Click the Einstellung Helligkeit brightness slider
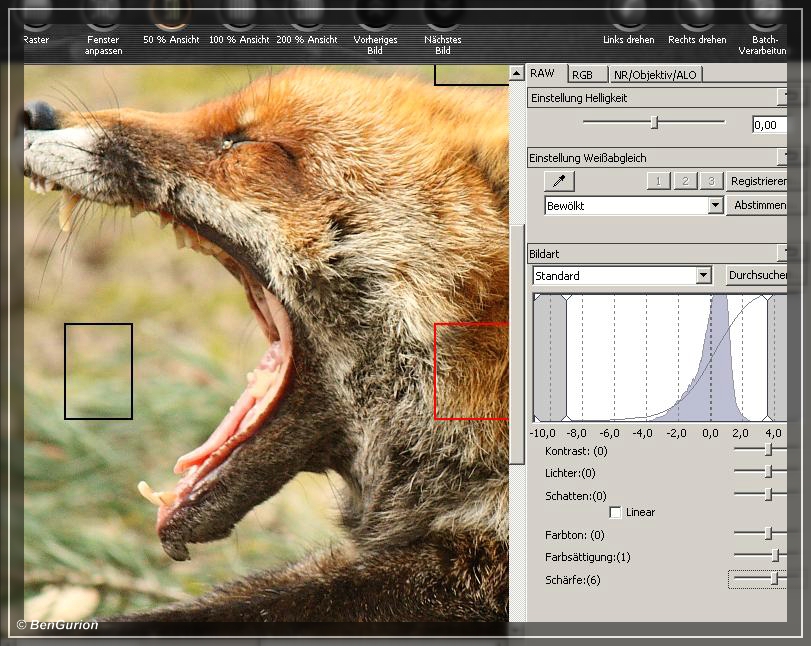The width and height of the screenshot is (811, 646). 654,123
